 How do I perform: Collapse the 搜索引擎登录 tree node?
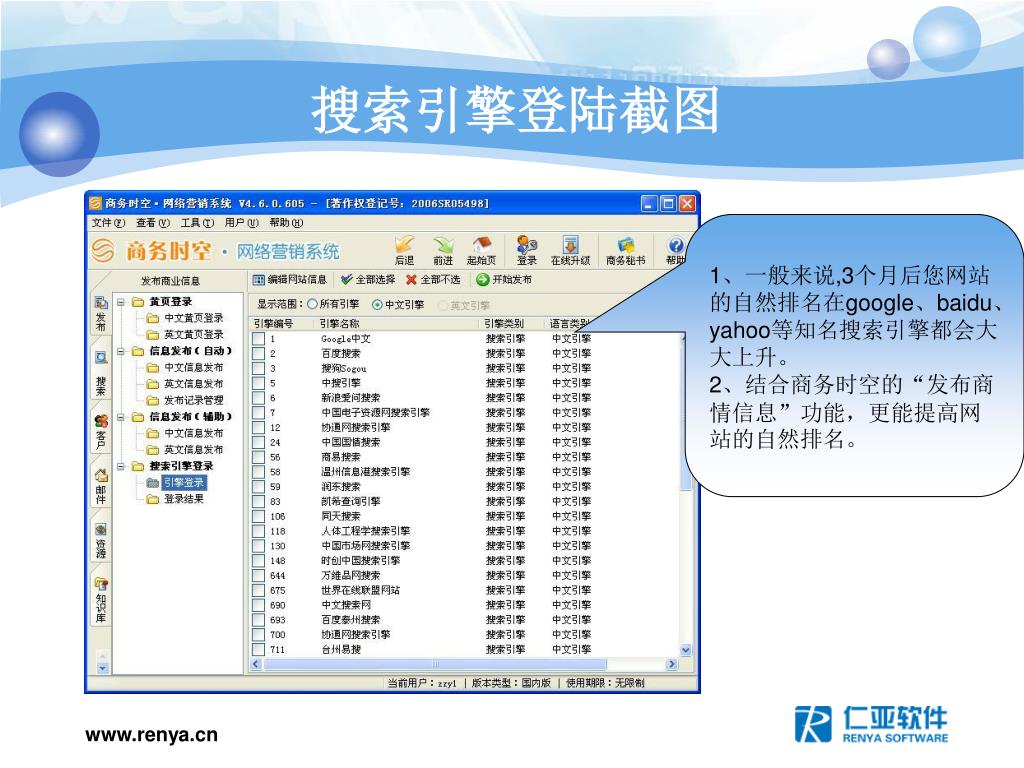(121, 466)
